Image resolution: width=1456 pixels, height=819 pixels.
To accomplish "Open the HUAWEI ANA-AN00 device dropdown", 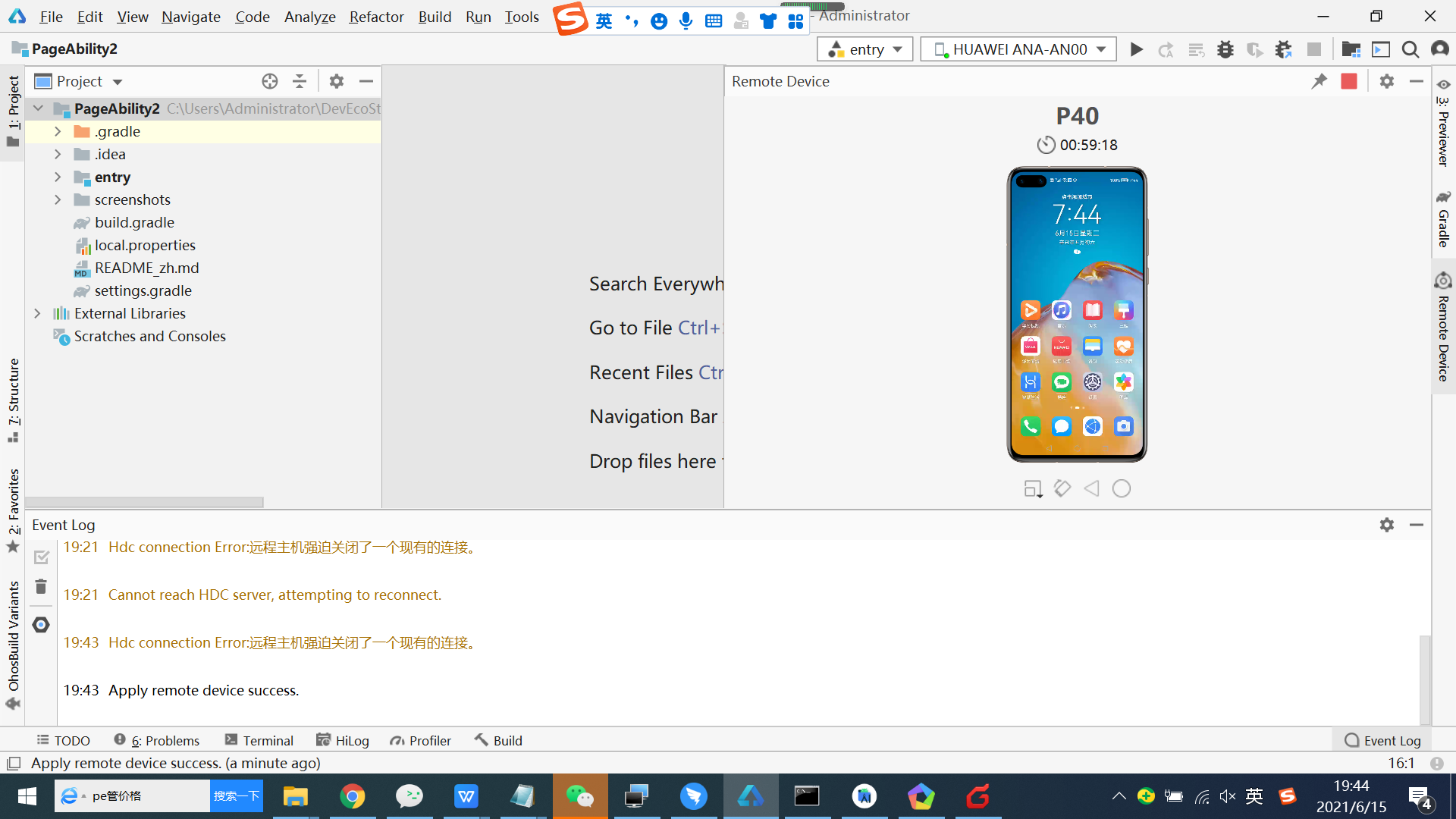I will pyautogui.click(x=1018, y=49).
